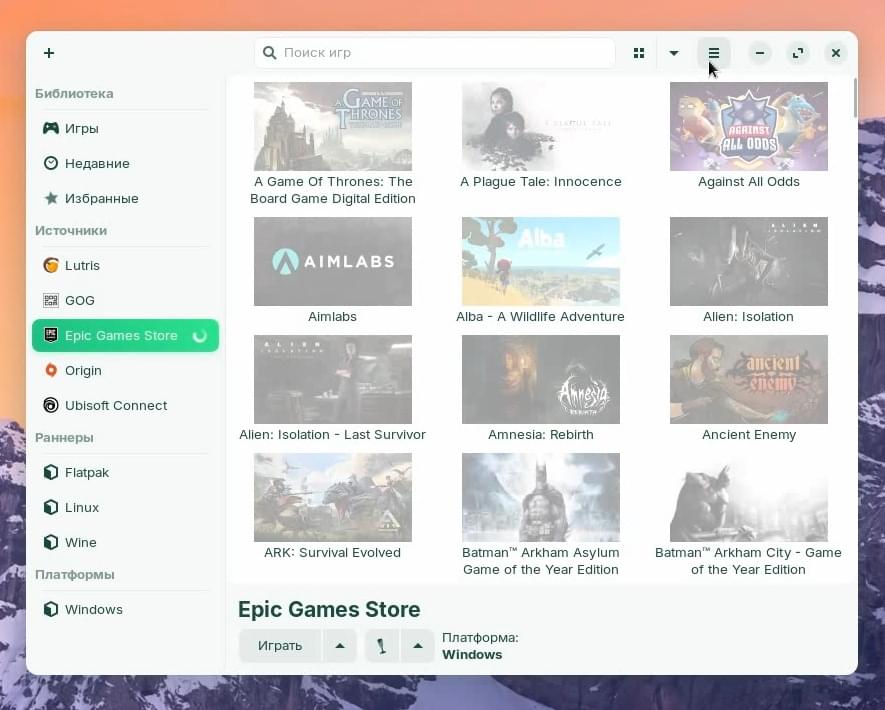Click the Ancient Enemy title text
The height and width of the screenshot is (710, 885).
click(x=749, y=435)
